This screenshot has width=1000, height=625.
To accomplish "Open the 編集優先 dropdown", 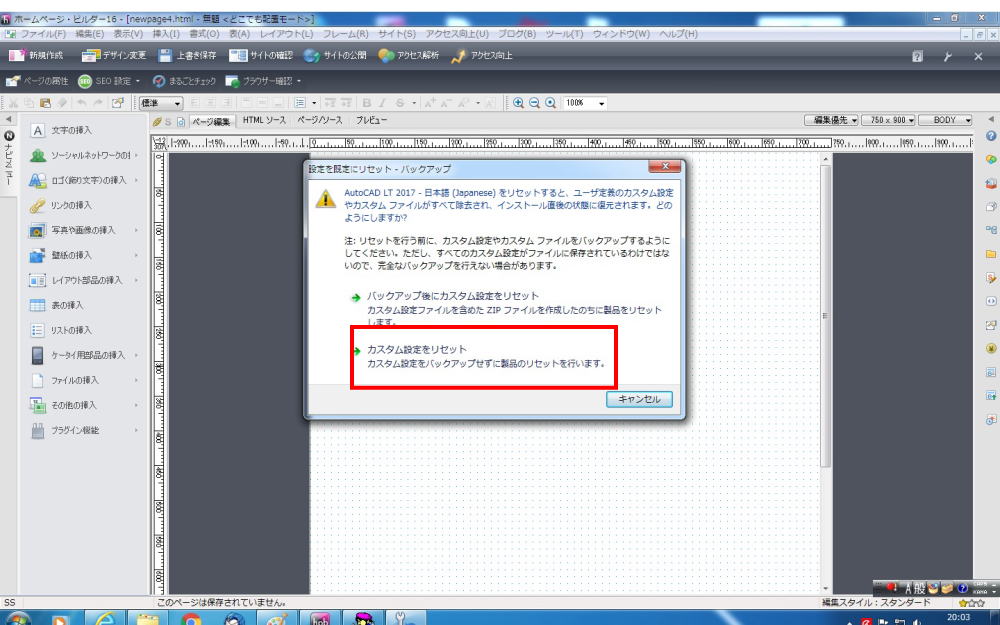I will [x=831, y=120].
